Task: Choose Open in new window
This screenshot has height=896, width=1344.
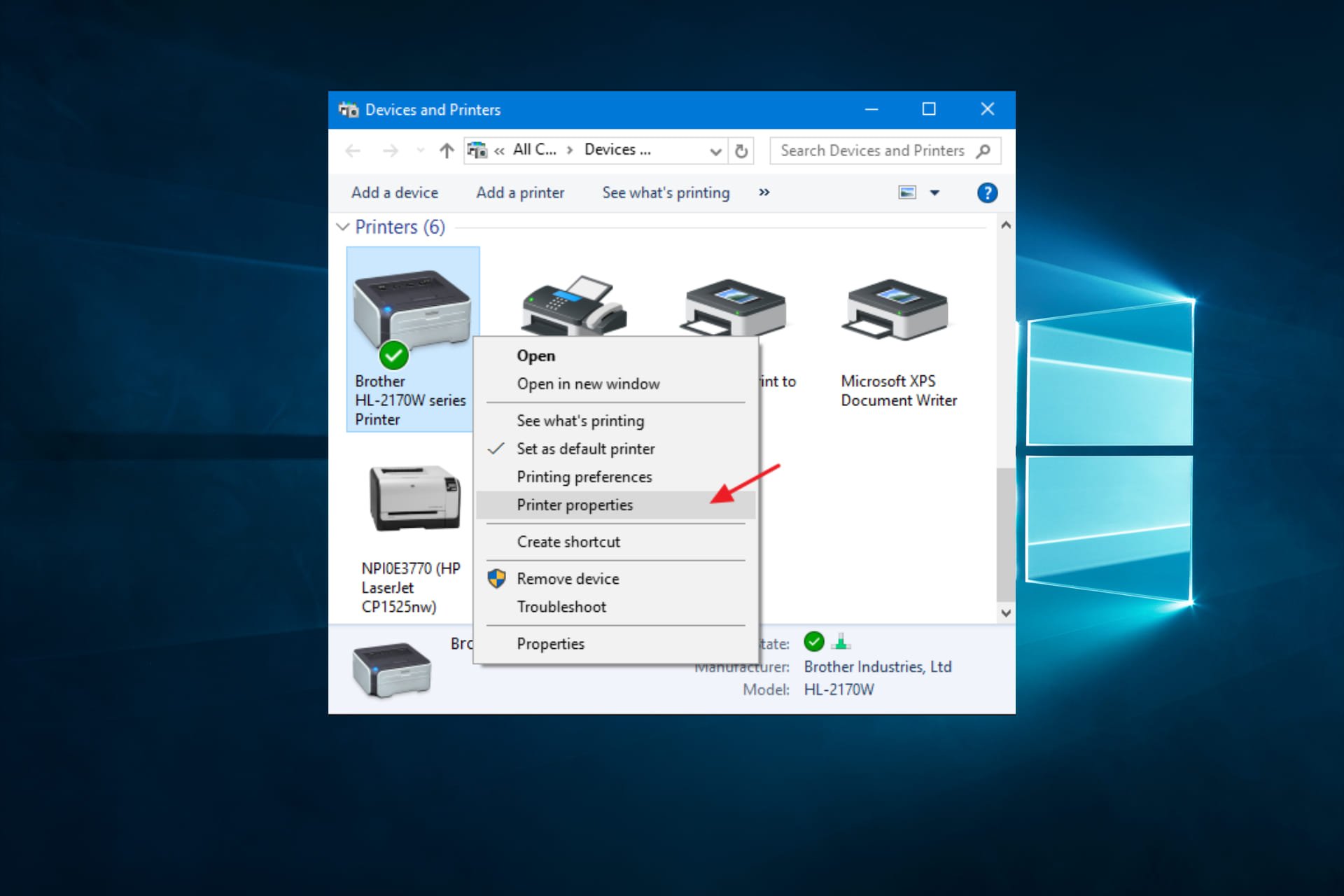Action: 615,384
